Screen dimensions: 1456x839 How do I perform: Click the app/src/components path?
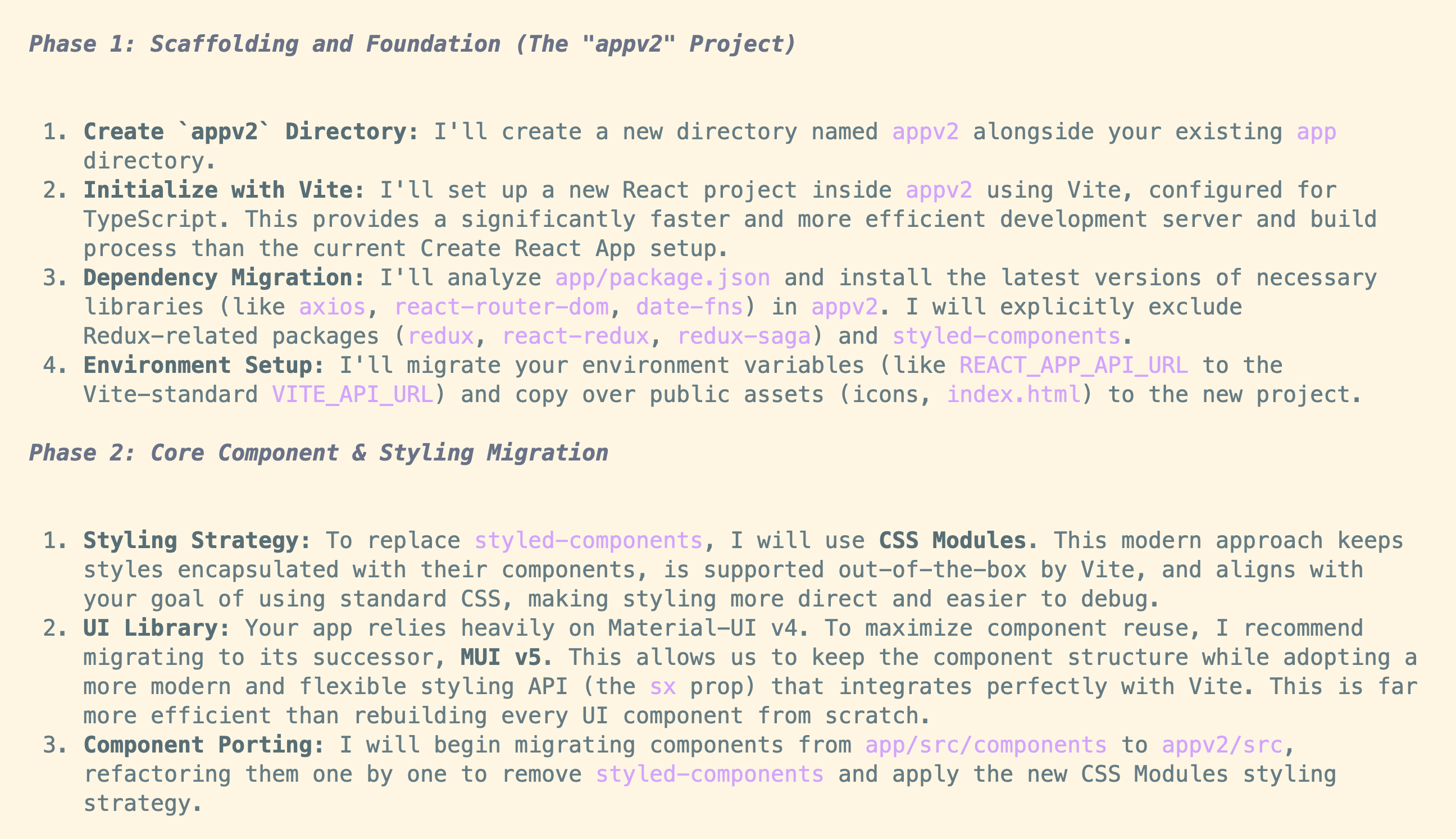point(986,745)
